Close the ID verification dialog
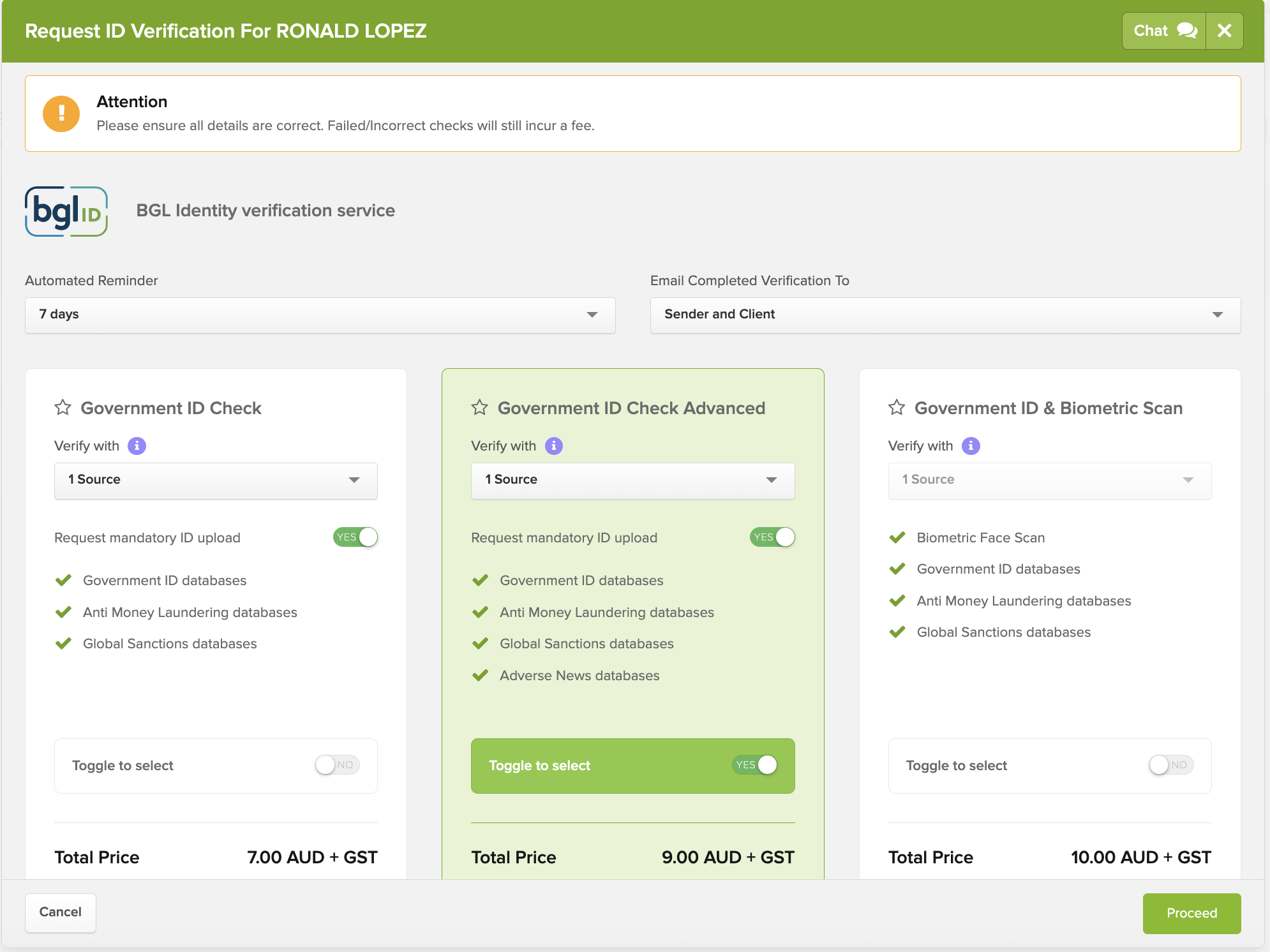The width and height of the screenshot is (1270, 952). [1224, 31]
